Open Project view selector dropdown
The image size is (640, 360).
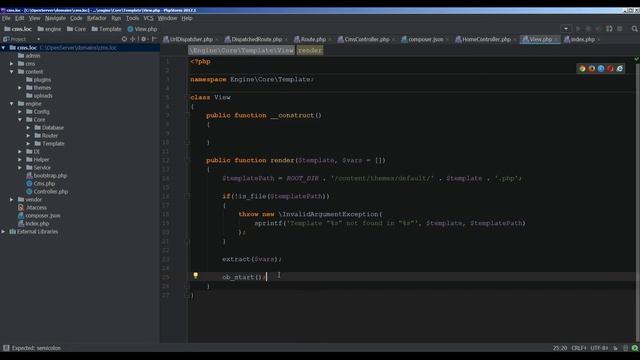(x=39, y=39)
